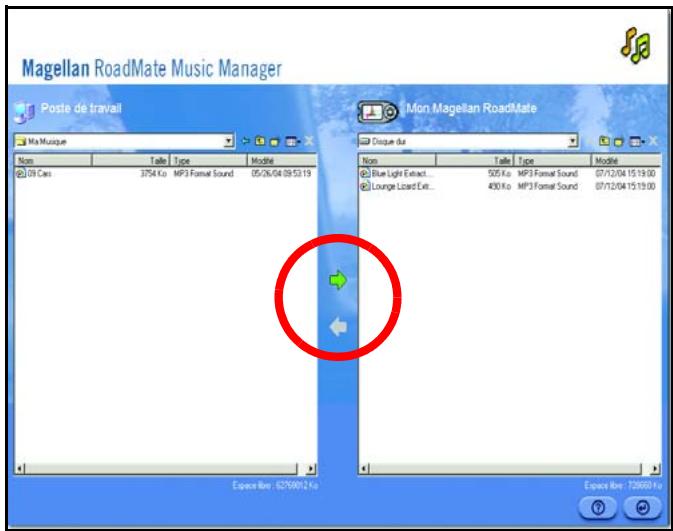This screenshot has height=531, width=673.
Task: Click the green arrow to copy files to RoadMate
Action: [x=338, y=280]
